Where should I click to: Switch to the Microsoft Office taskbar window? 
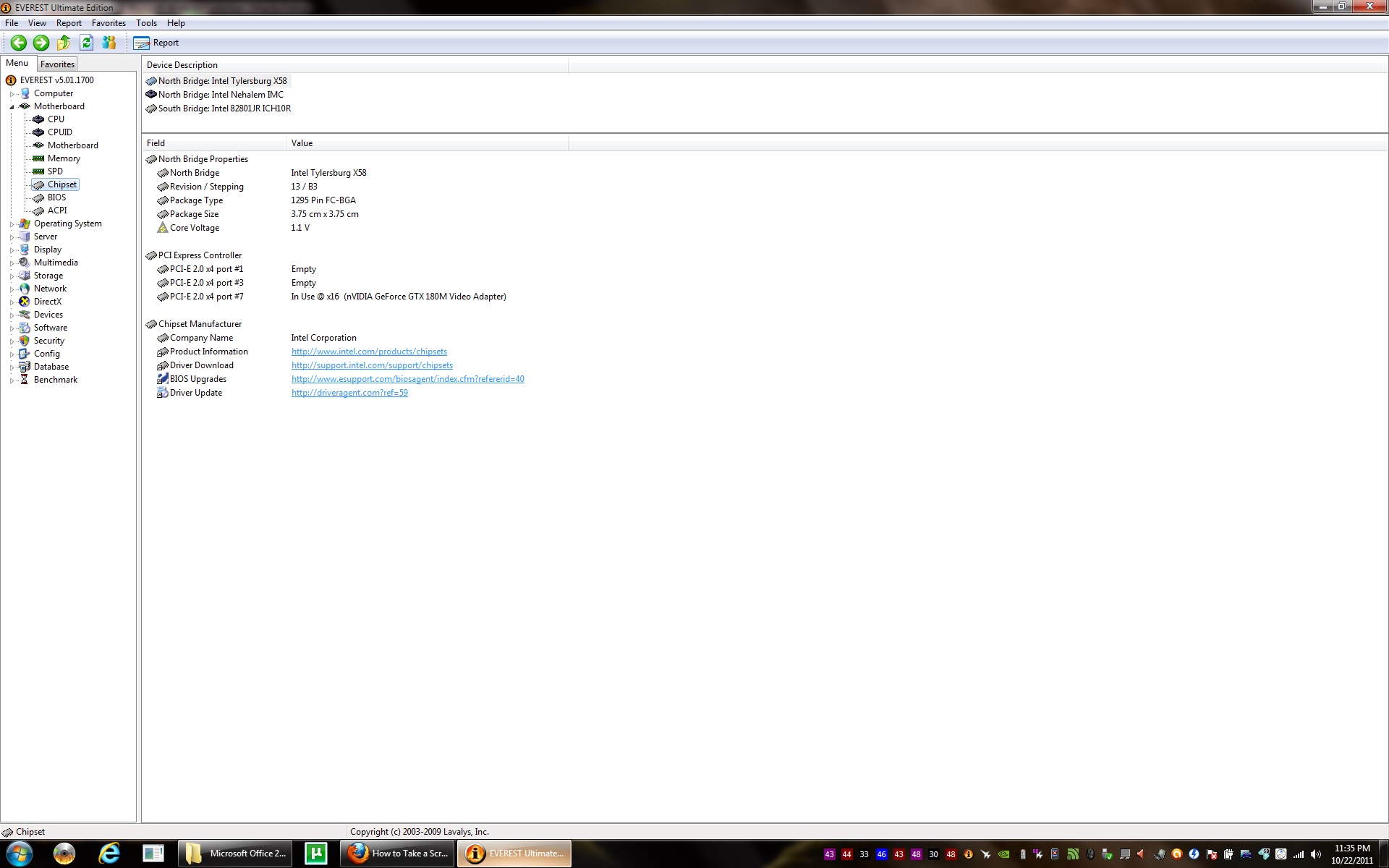pyautogui.click(x=235, y=854)
